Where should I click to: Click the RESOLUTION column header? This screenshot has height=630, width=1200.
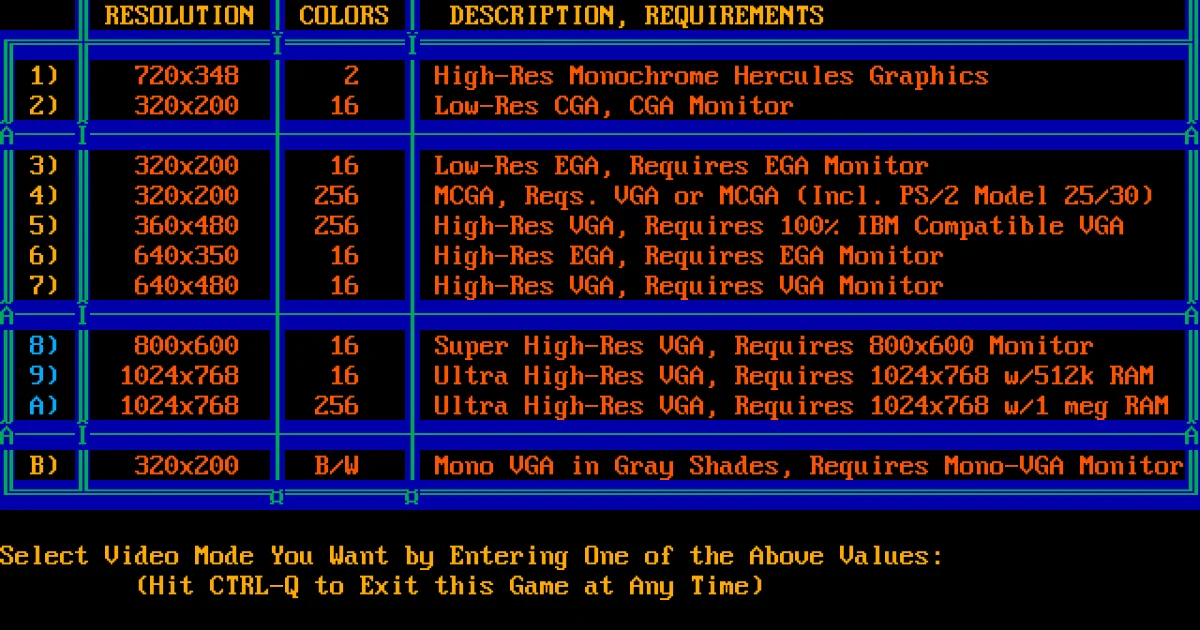(179, 16)
